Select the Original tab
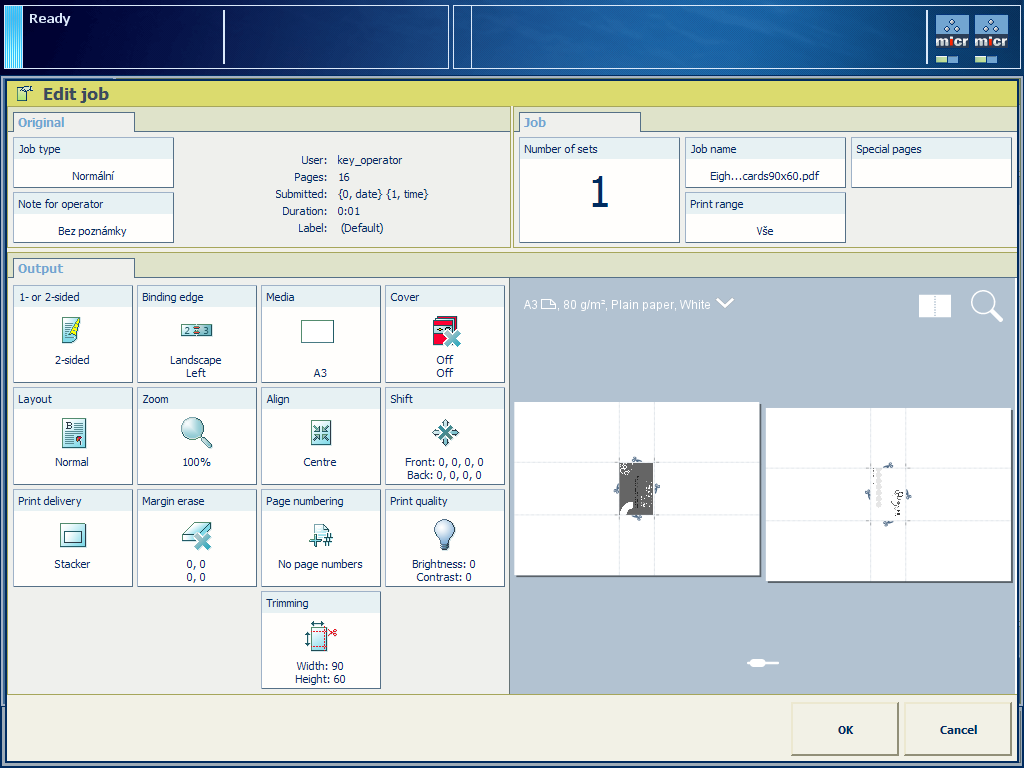1024x768 pixels. tap(42, 123)
